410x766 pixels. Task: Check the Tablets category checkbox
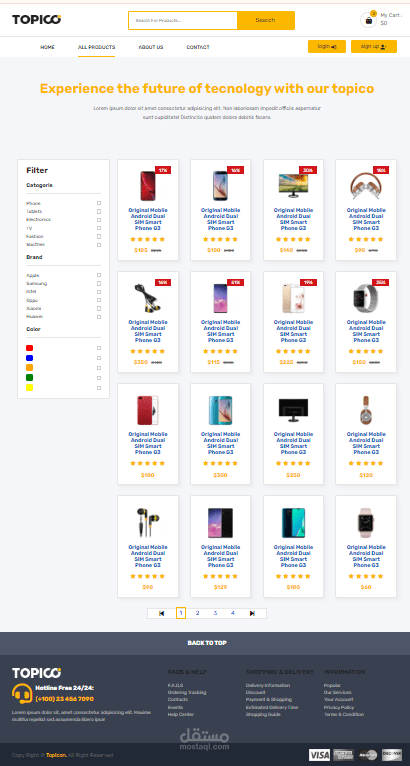coord(99,212)
